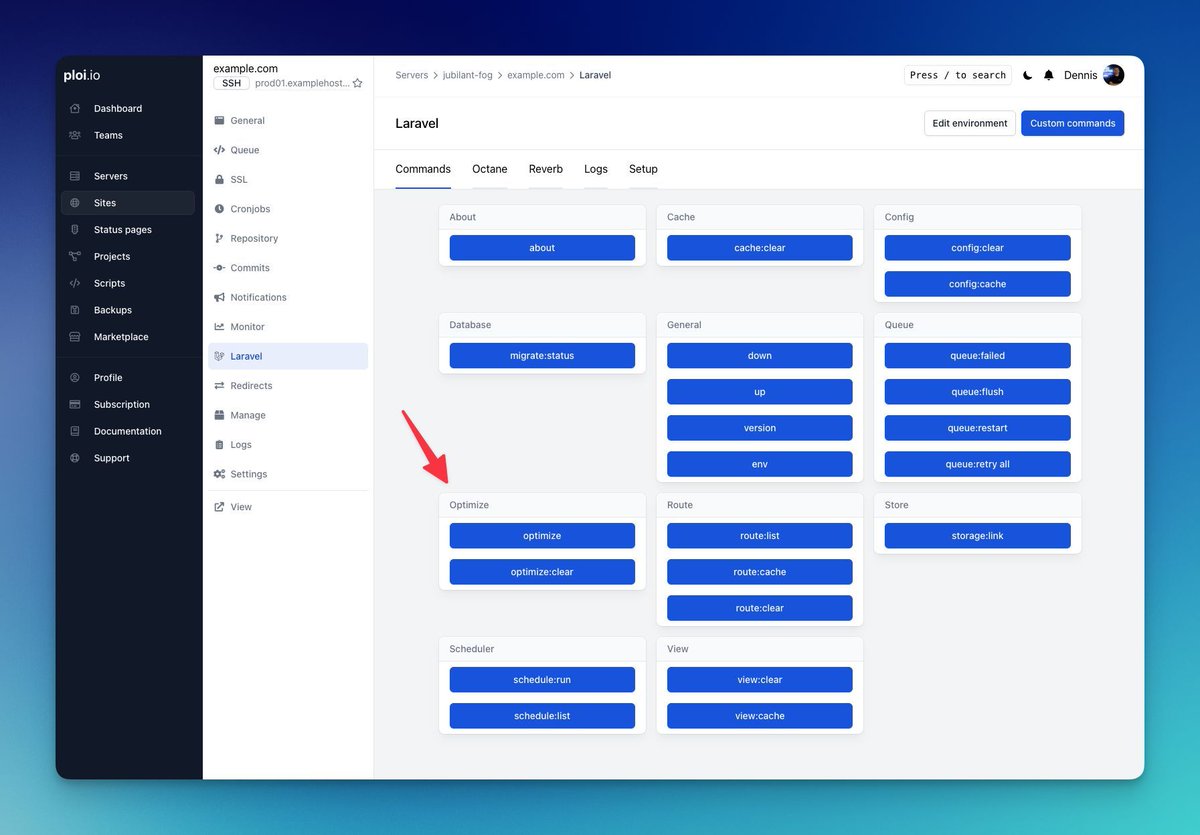
Task: Click the Cronjobs clock icon
Action: (x=220, y=209)
